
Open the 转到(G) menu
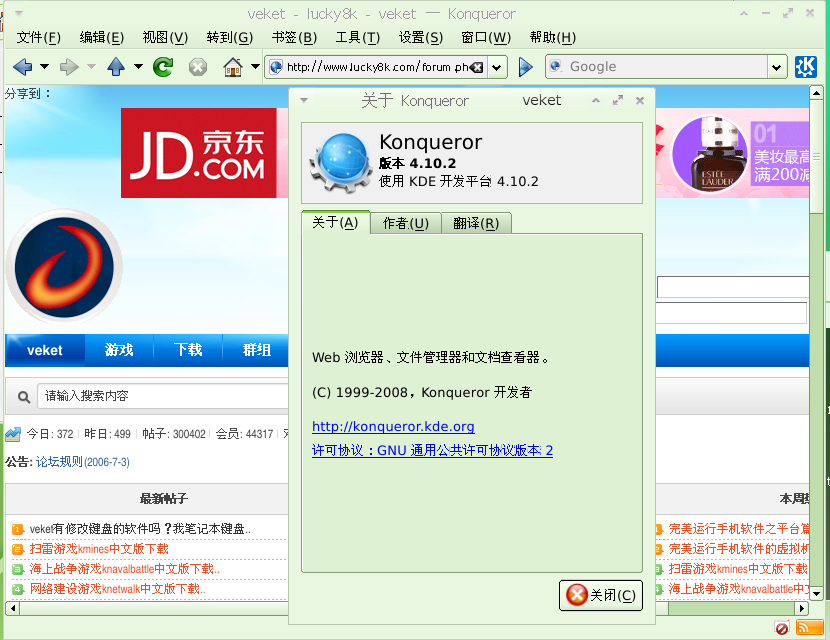click(230, 38)
